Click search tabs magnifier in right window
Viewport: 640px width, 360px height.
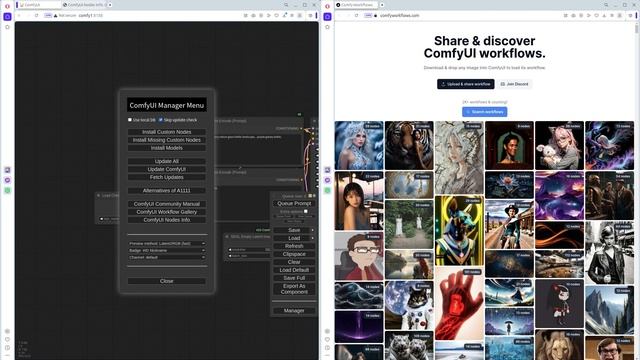coord(606,5)
